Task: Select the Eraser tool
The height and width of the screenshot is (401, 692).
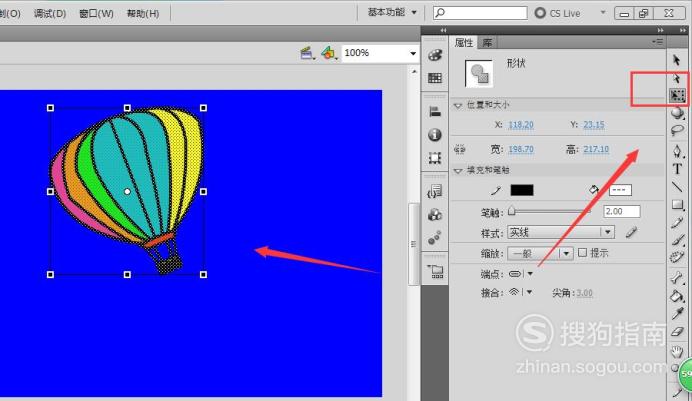Action: (x=677, y=332)
